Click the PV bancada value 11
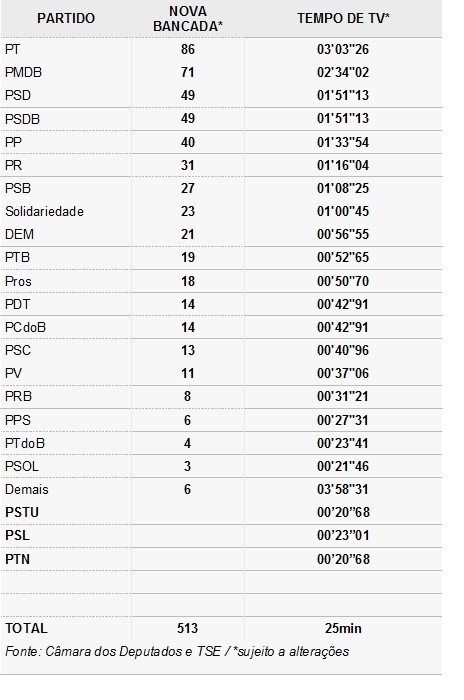This screenshot has width=464, height=700. pyautogui.click(x=188, y=373)
